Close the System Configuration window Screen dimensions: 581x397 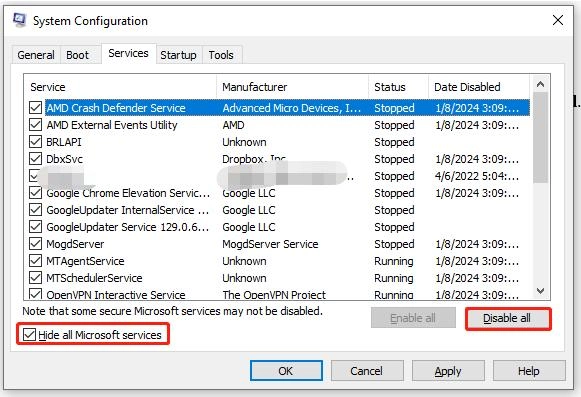[558, 20]
